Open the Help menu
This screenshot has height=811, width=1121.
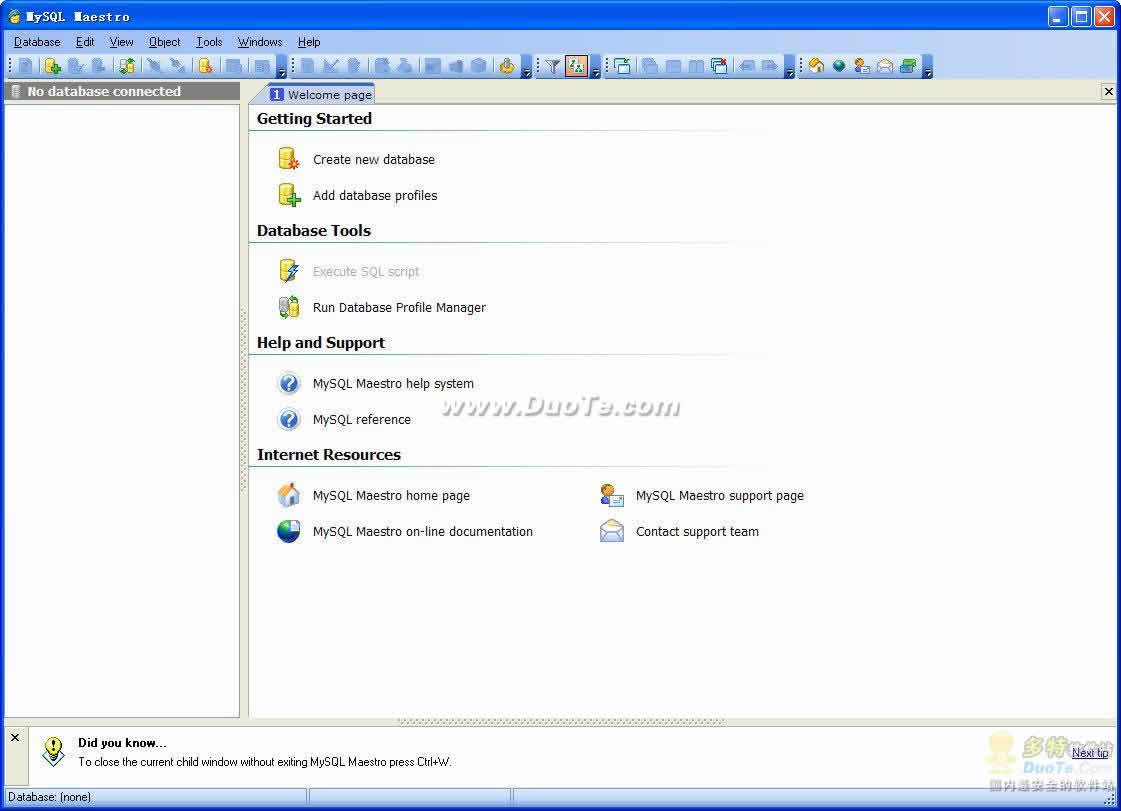pyautogui.click(x=309, y=42)
